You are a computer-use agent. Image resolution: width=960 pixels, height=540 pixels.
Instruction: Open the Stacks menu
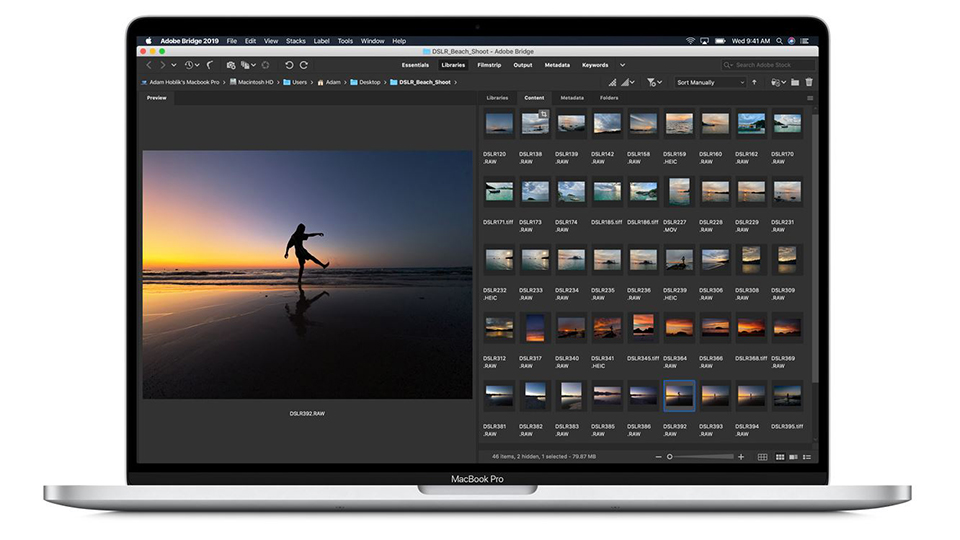coord(296,41)
